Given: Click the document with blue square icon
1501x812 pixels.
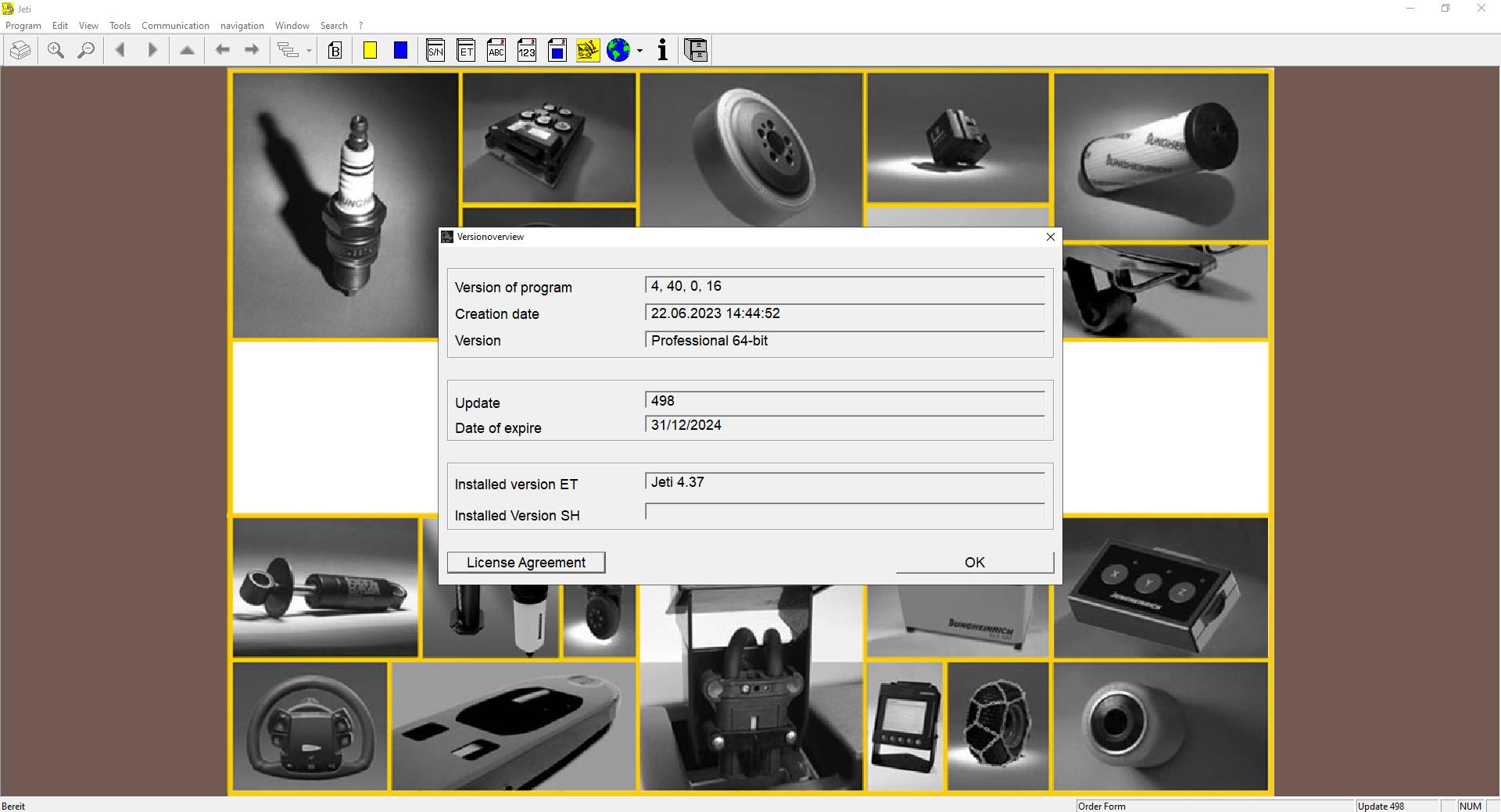Looking at the screenshot, I should [557, 51].
